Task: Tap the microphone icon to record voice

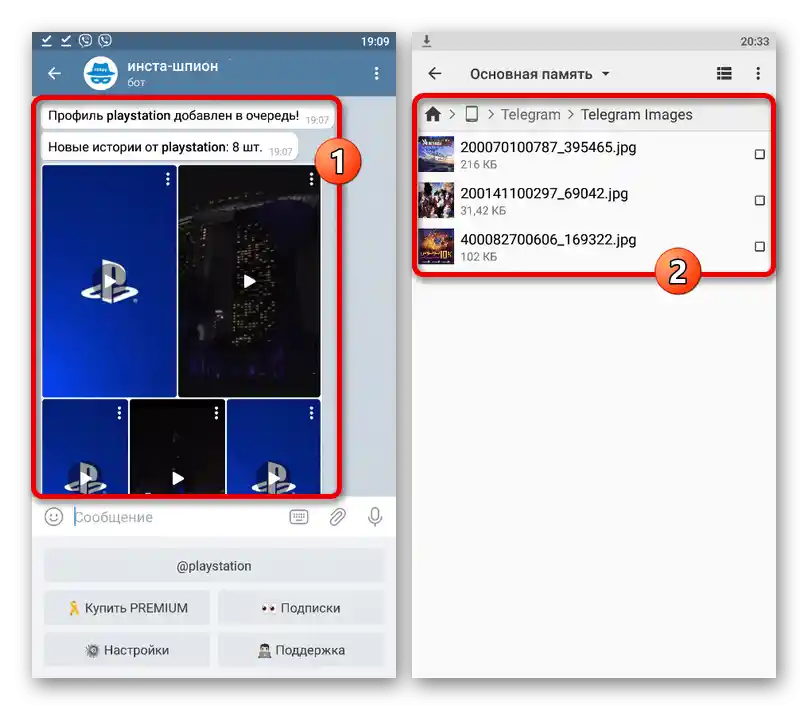Action: click(374, 517)
